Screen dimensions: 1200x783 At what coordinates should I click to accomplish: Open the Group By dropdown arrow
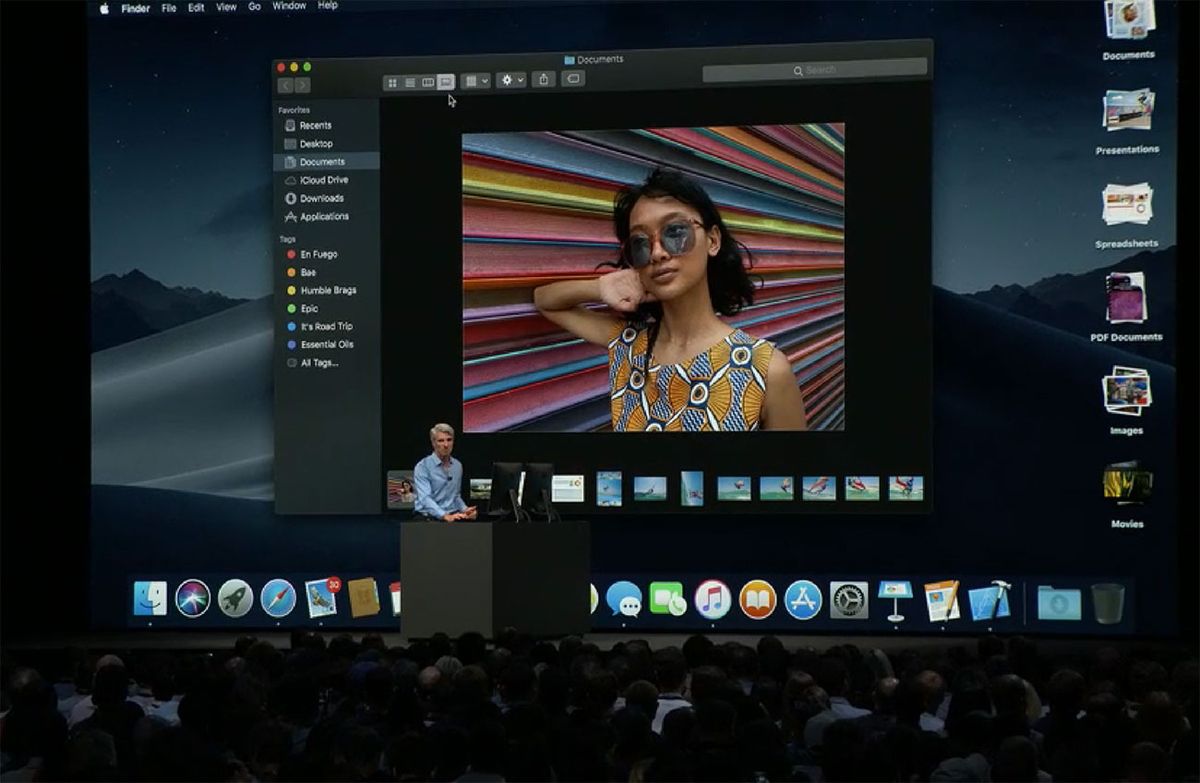[x=485, y=80]
